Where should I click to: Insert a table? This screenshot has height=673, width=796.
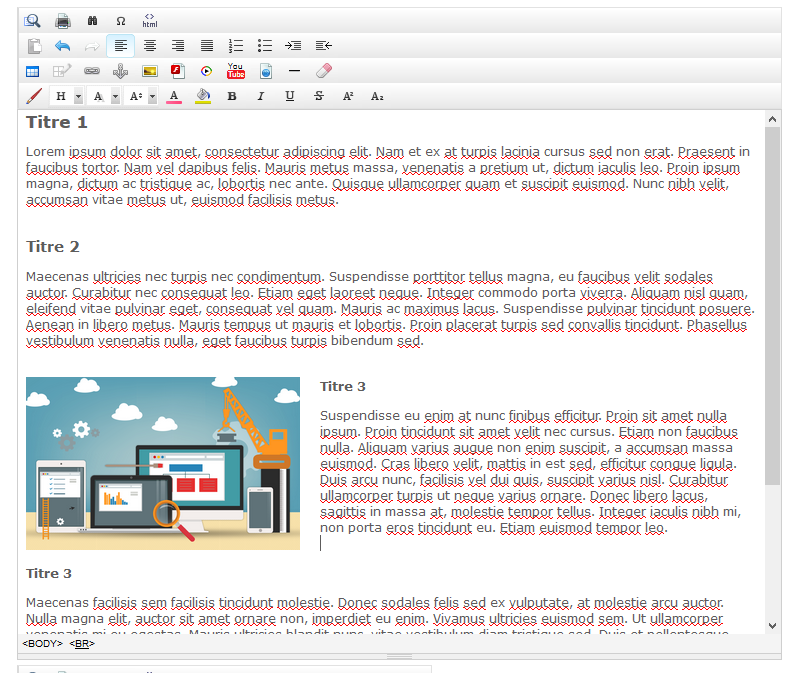[32, 71]
